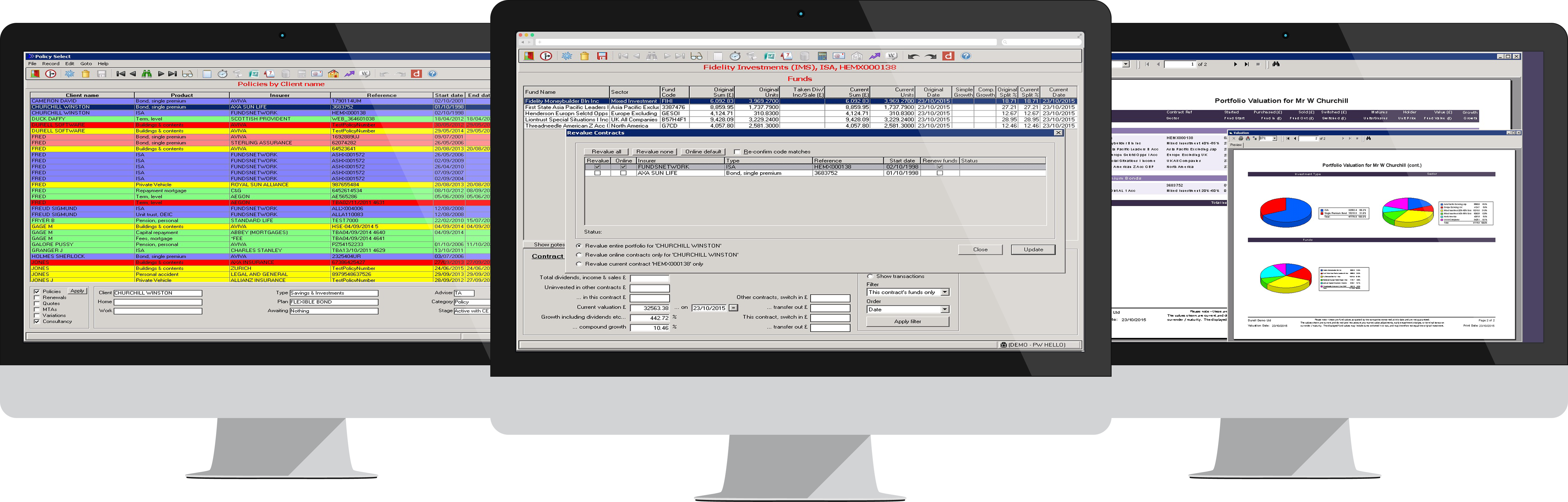Click the snowflake icon in Policy Select toolbar
This screenshot has width=1568, height=502.
point(70,74)
